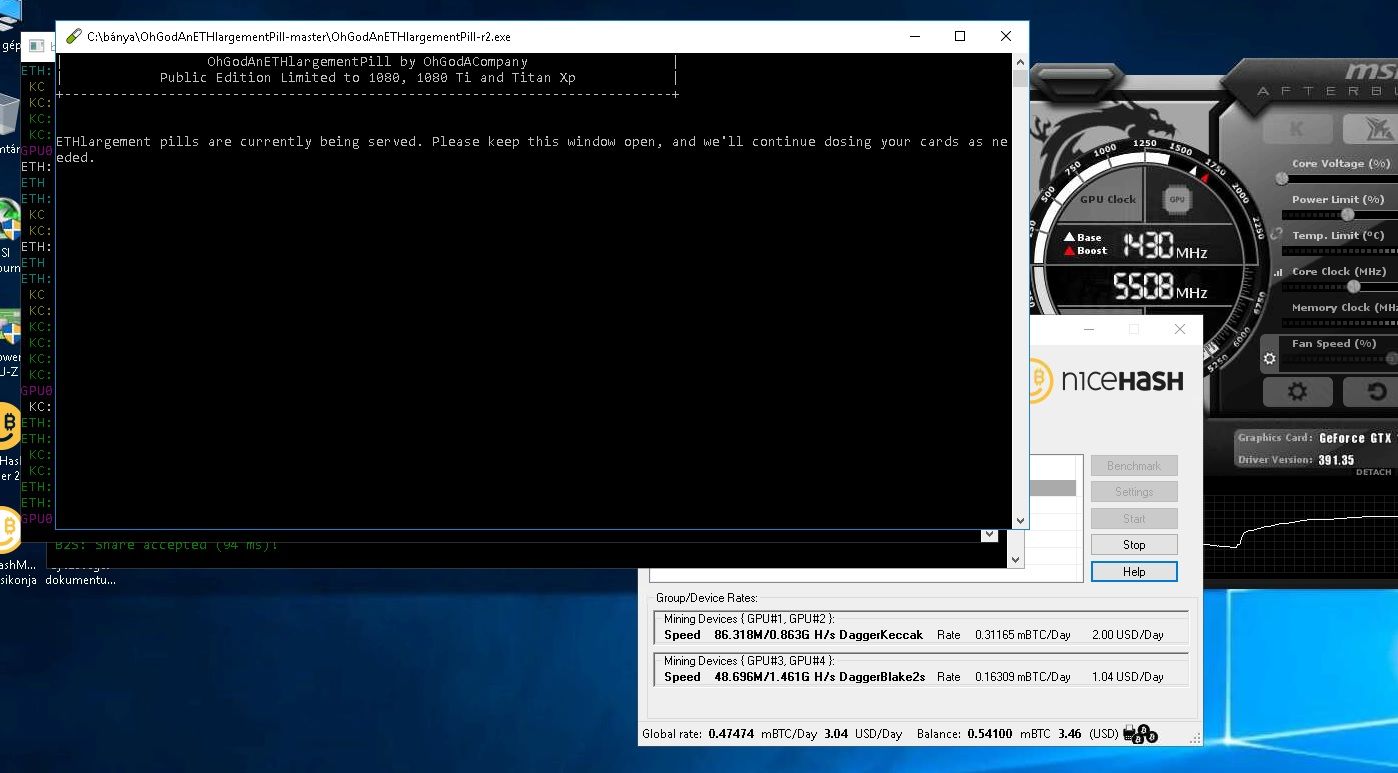The height and width of the screenshot is (773, 1398).
Task: Click the Core Clock slider handle
Action: pyautogui.click(x=1353, y=286)
